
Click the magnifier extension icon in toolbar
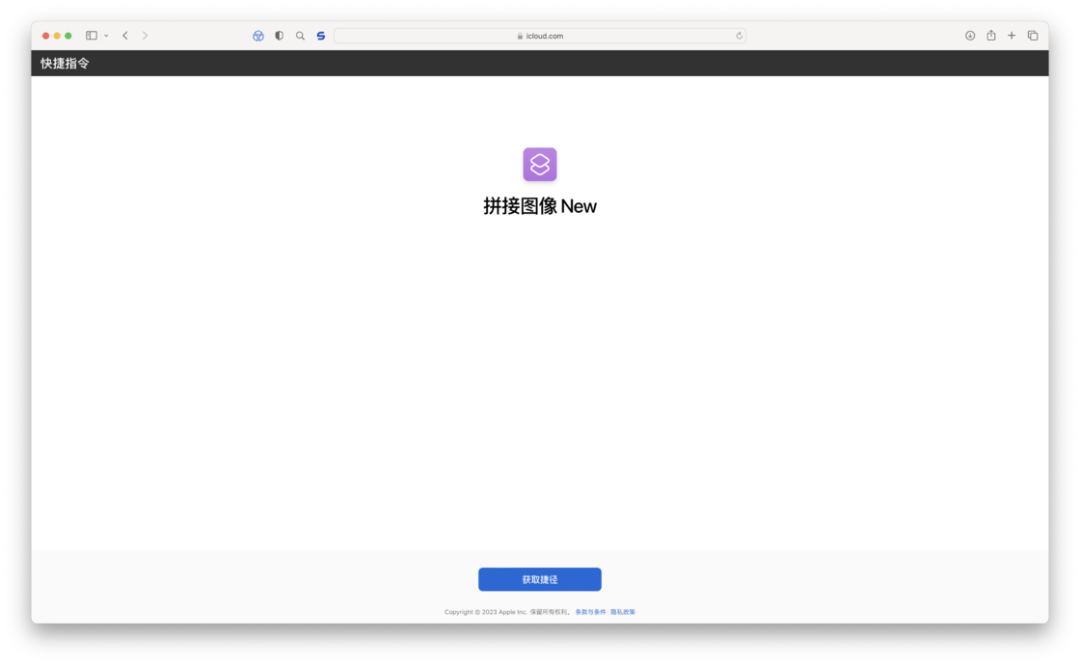pyautogui.click(x=300, y=35)
